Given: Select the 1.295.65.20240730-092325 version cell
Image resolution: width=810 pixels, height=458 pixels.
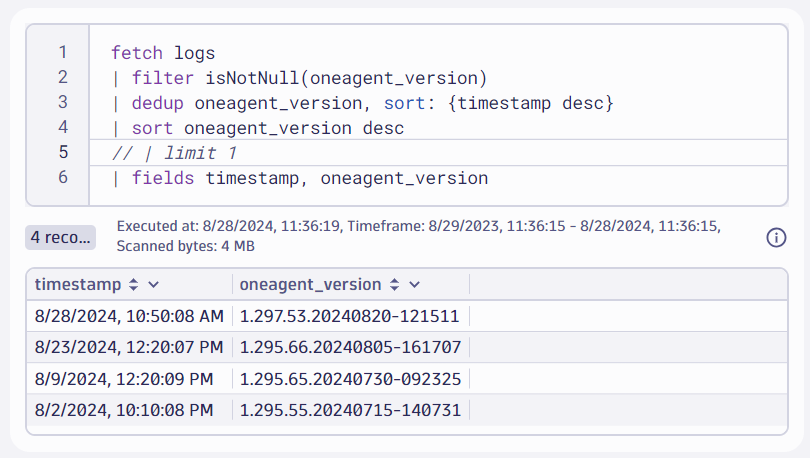Looking at the screenshot, I should pos(349,379).
